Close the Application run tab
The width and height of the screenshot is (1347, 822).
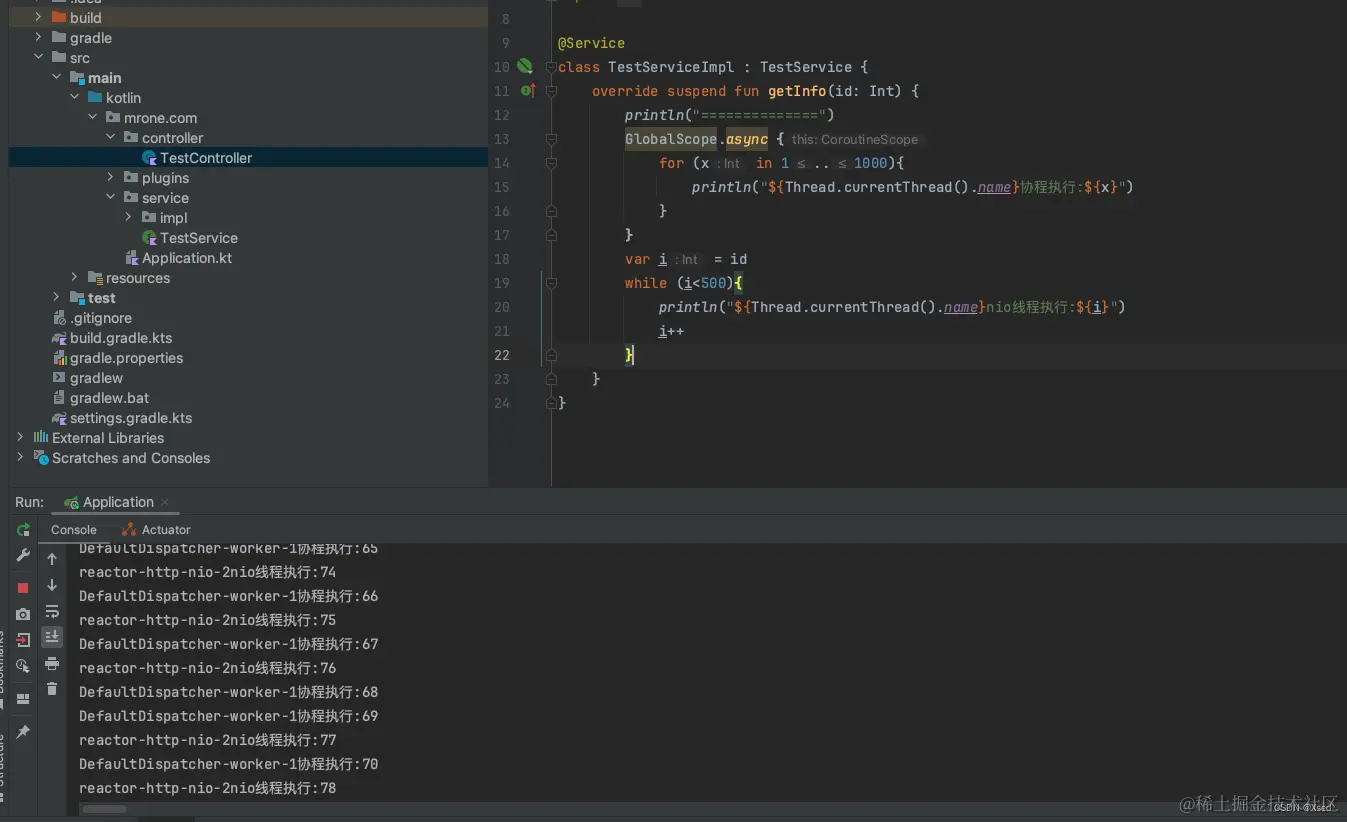tap(165, 503)
